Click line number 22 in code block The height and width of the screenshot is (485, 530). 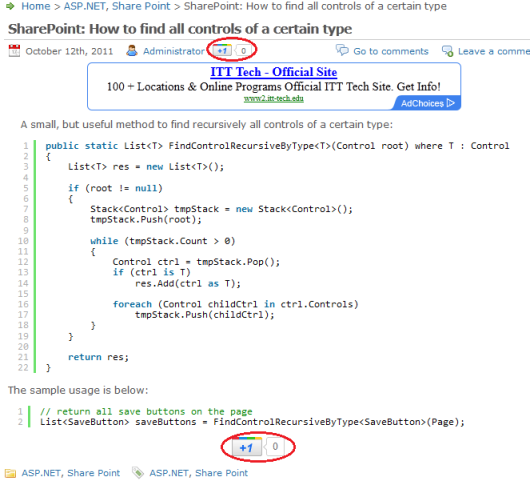[x=23, y=367]
